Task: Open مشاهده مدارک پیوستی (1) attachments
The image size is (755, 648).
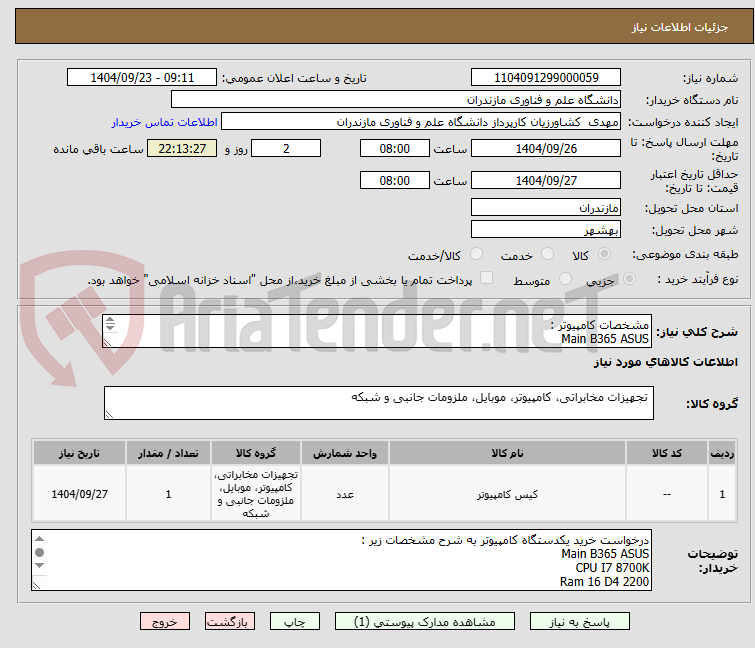Action: [x=424, y=621]
